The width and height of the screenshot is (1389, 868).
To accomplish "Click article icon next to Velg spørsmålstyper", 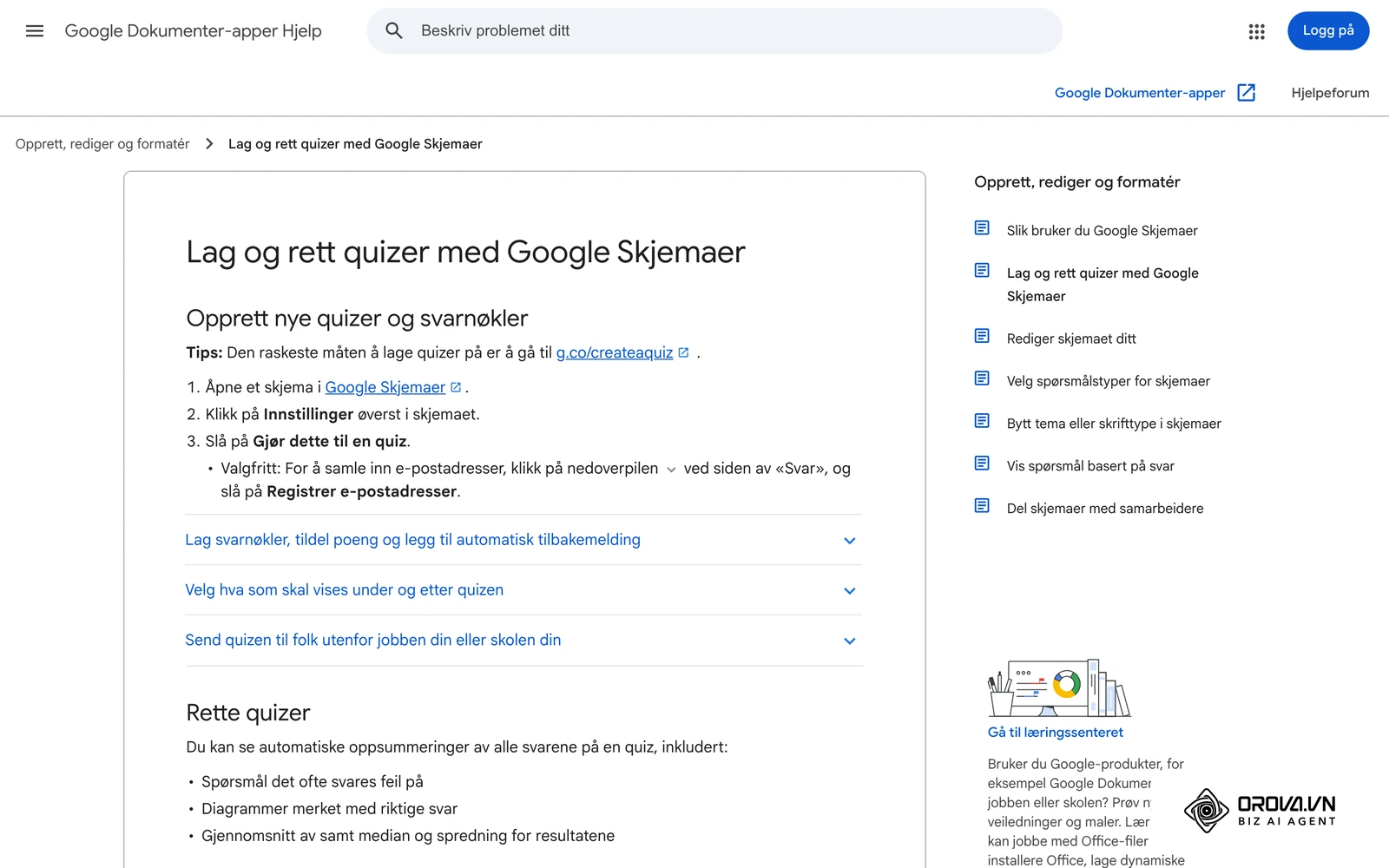I will [982, 378].
